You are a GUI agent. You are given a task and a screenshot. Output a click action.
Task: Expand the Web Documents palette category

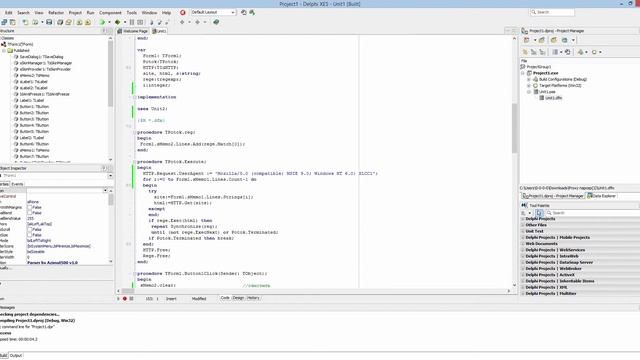523,244
